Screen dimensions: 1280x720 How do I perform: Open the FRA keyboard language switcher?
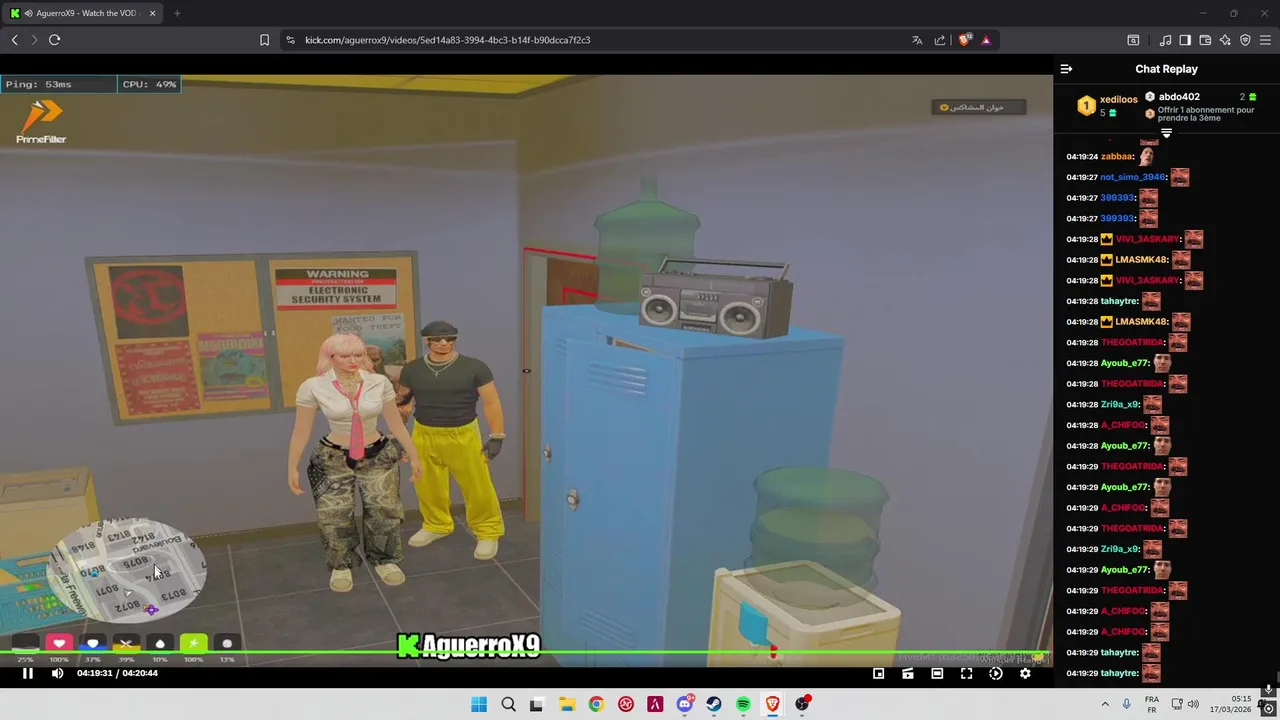pos(1152,704)
